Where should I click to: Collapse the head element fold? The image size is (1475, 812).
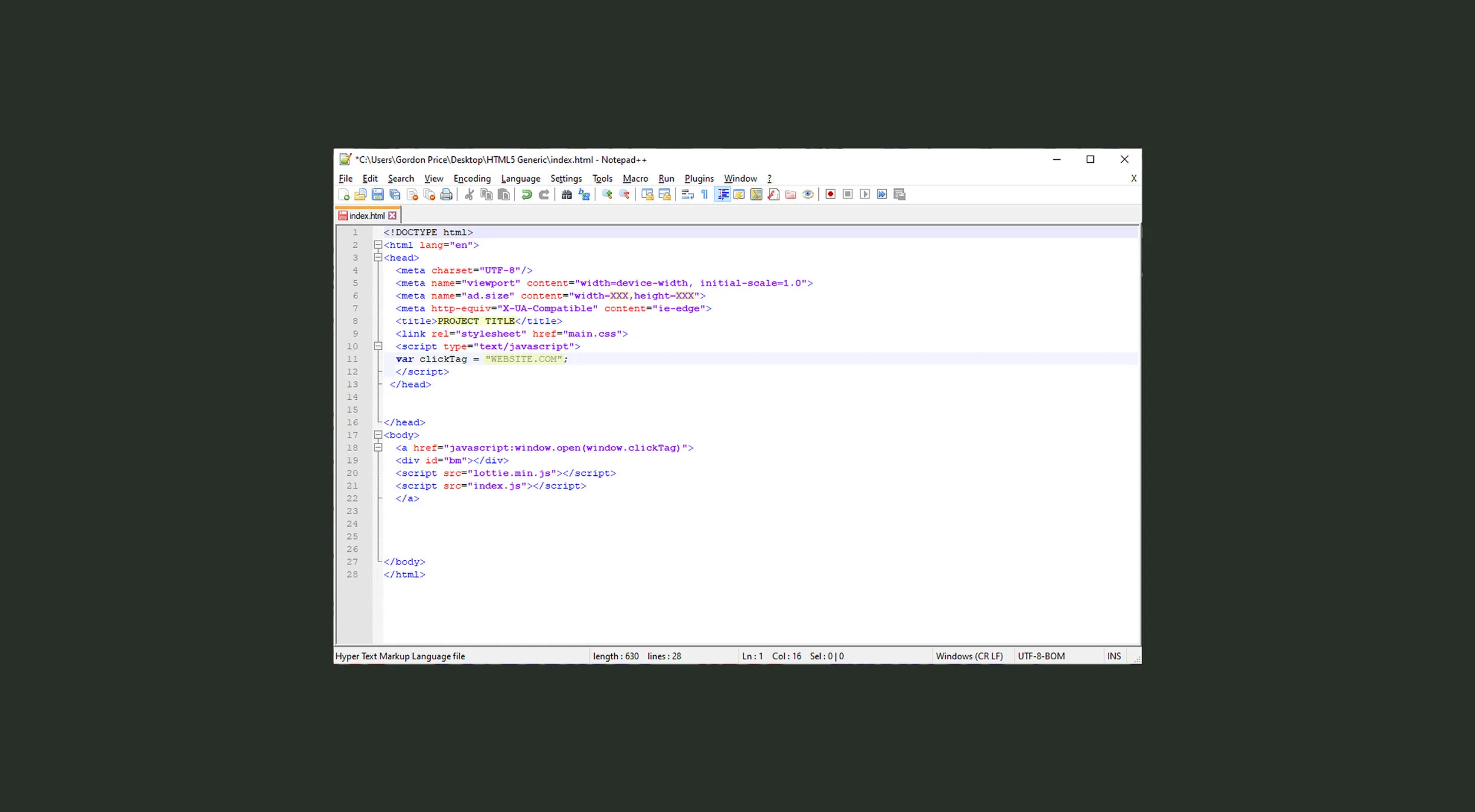click(x=379, y=258)
